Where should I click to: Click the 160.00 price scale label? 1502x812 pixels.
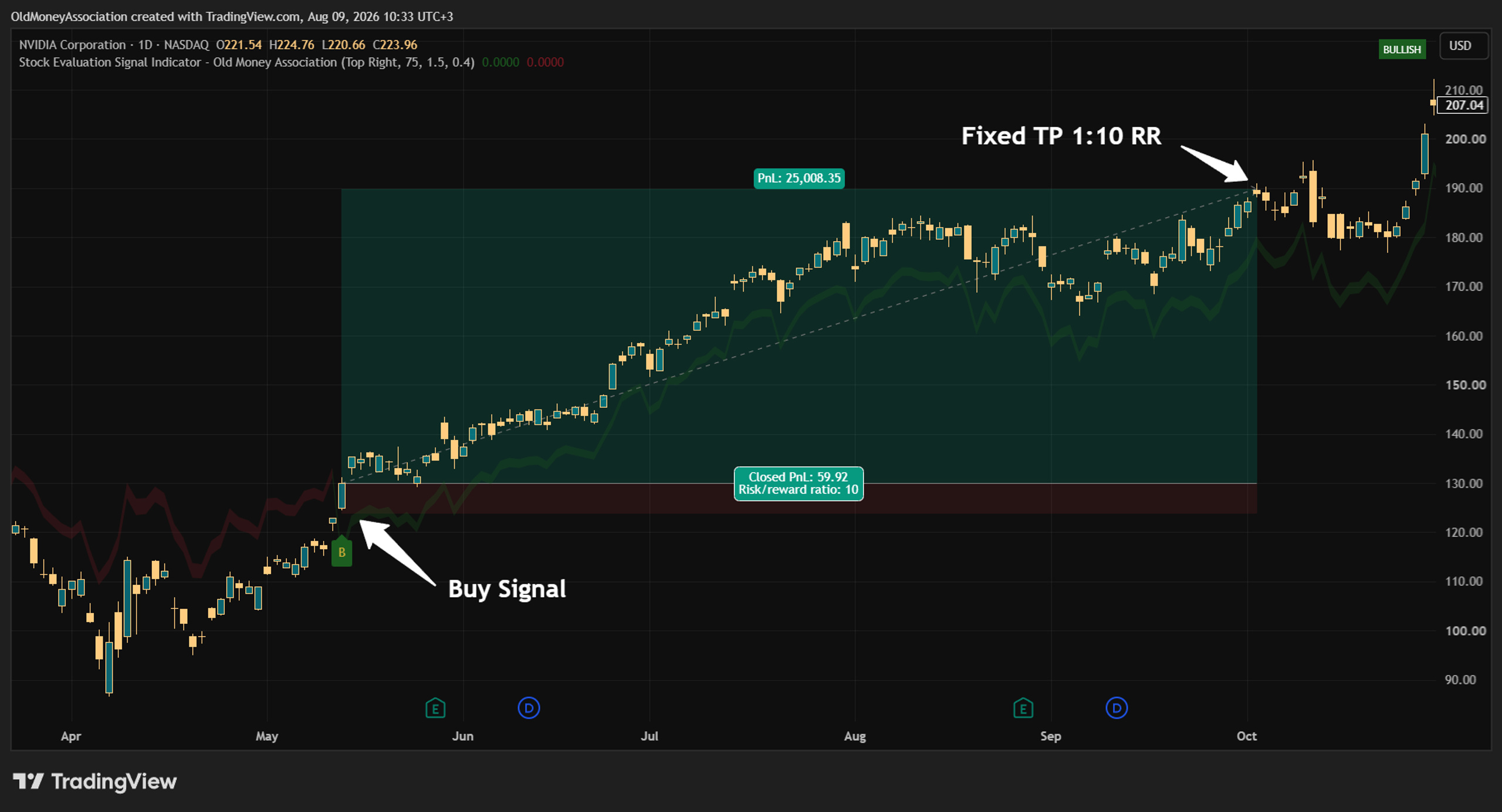point(1463,336)
